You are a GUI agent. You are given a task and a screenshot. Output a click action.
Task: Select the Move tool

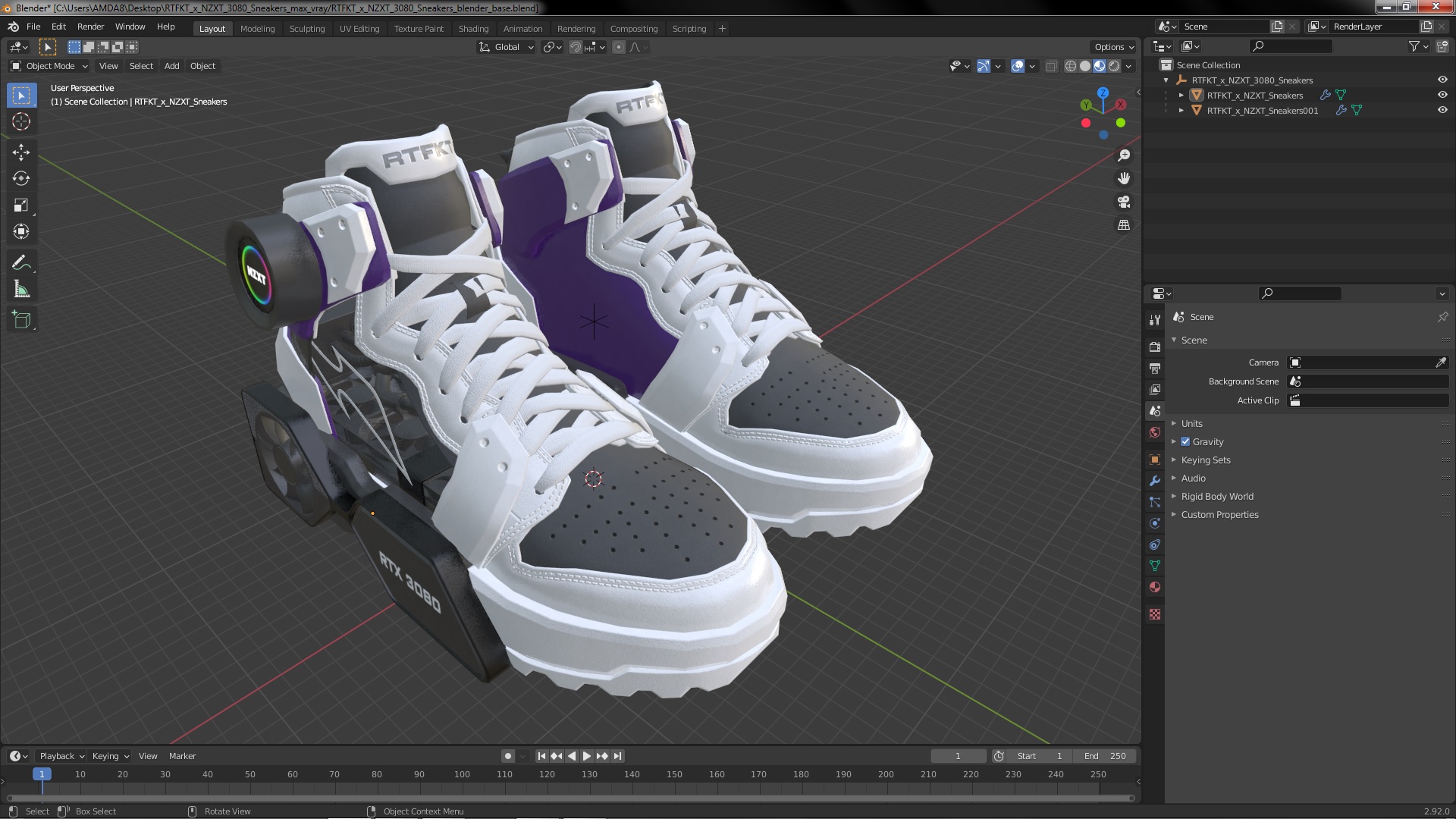[x=21, y=152]
